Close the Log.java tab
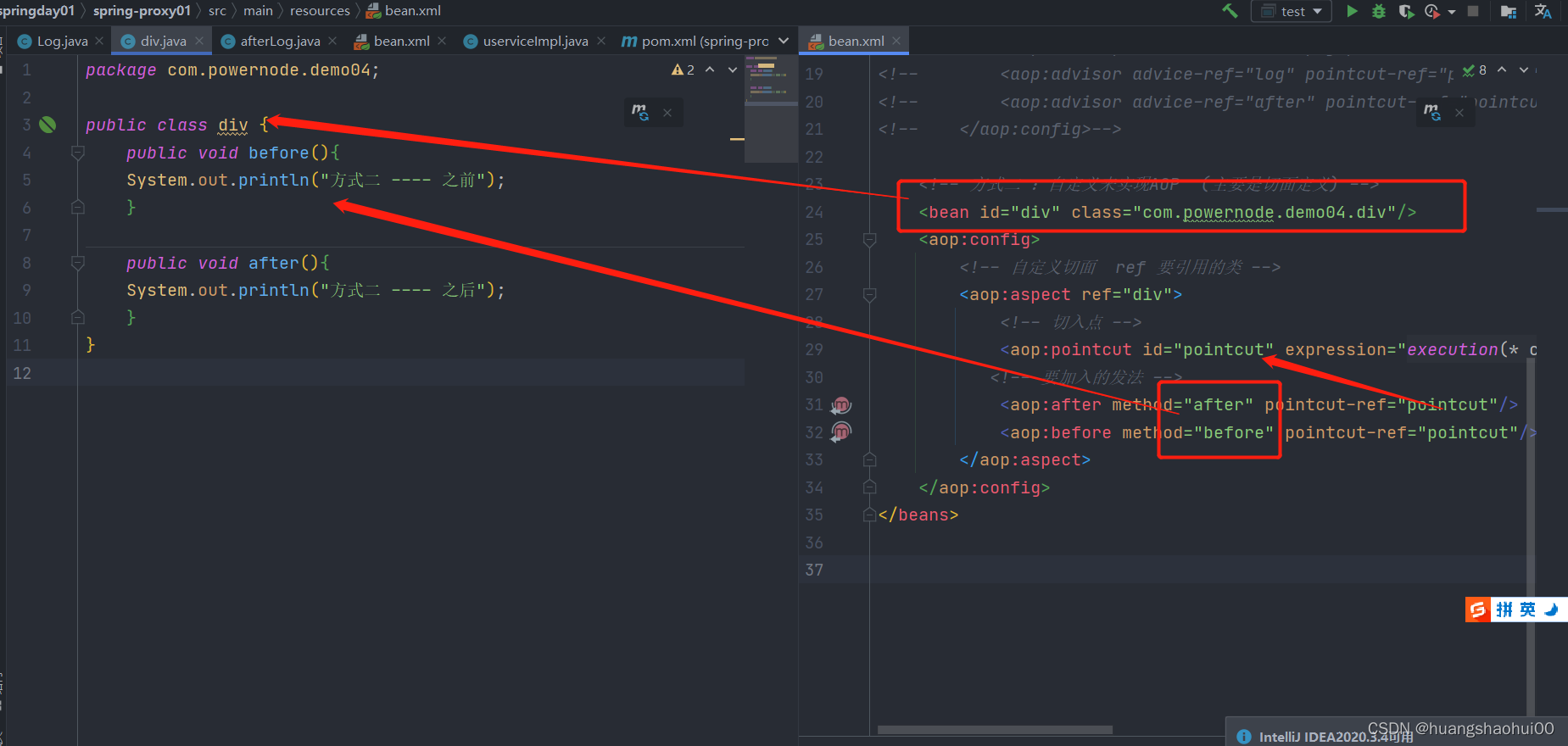 pyautogui.click(x=99, y=41)
